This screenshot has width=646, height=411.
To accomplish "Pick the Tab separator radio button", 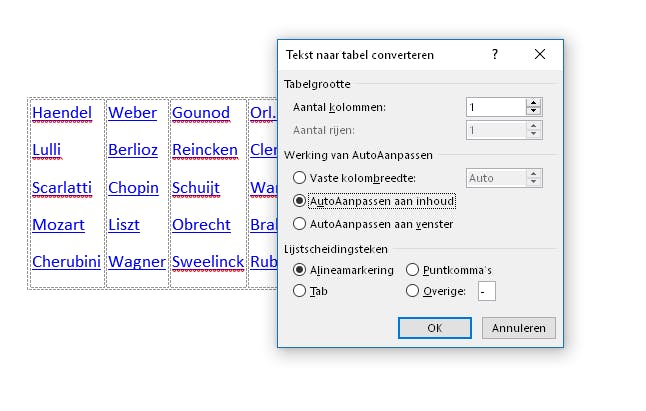I will [299, 291].
